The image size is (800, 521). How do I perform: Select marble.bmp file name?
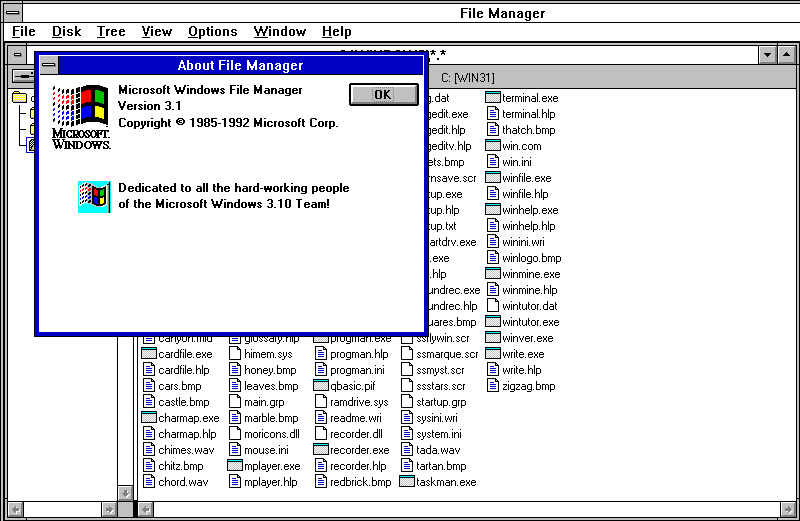[x=271, y=418]
